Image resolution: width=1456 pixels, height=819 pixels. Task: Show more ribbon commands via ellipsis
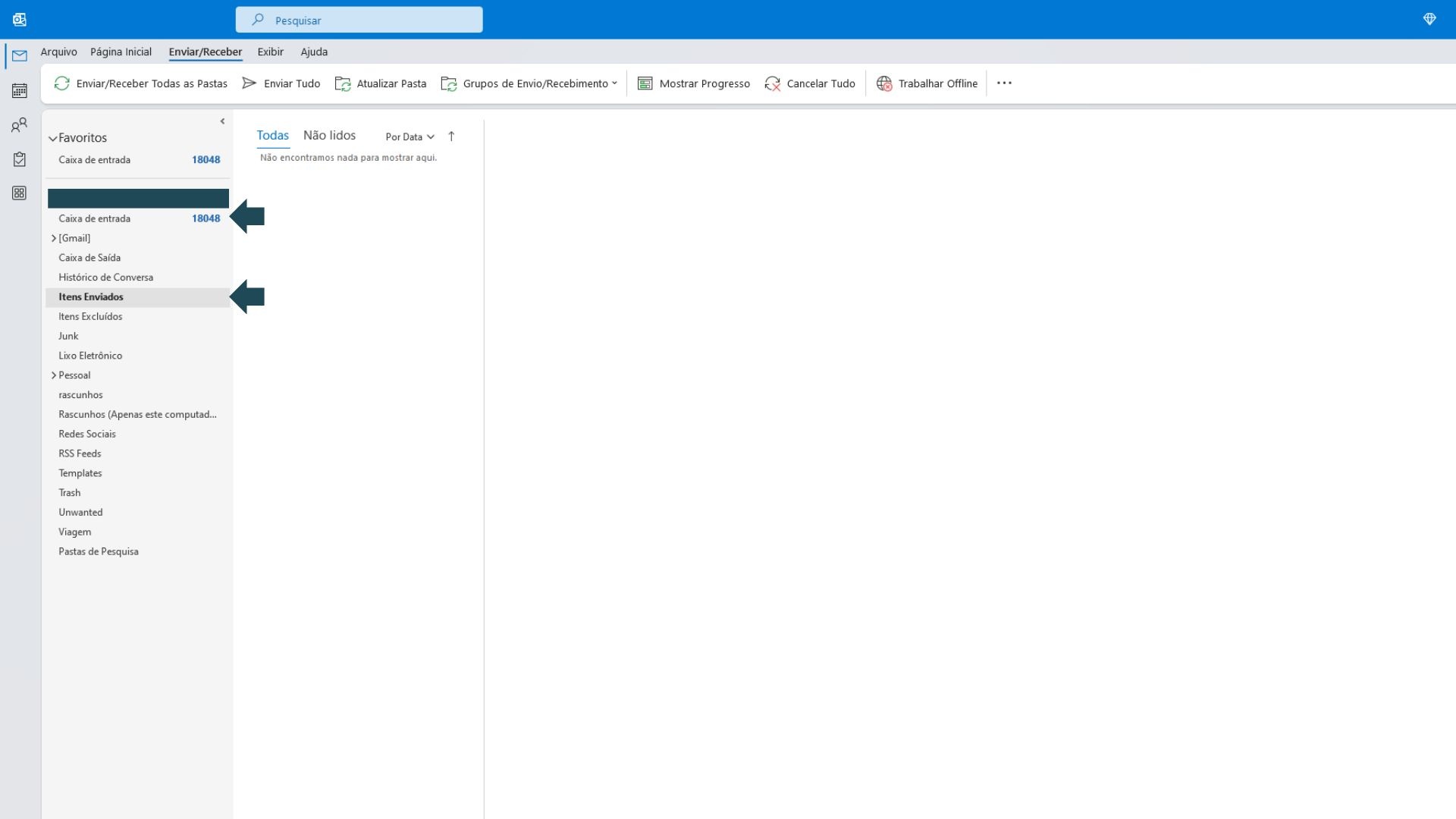tap(1004, 83)
